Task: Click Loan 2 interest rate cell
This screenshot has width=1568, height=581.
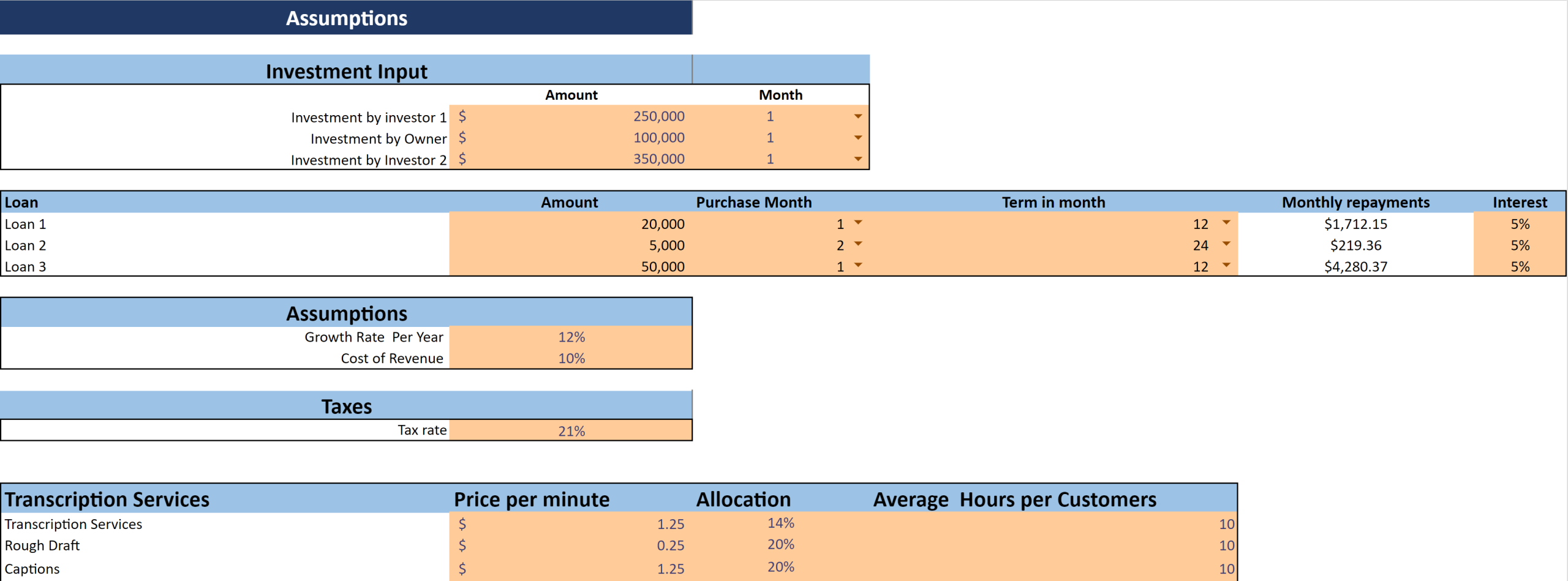Action: point(1519,246)
